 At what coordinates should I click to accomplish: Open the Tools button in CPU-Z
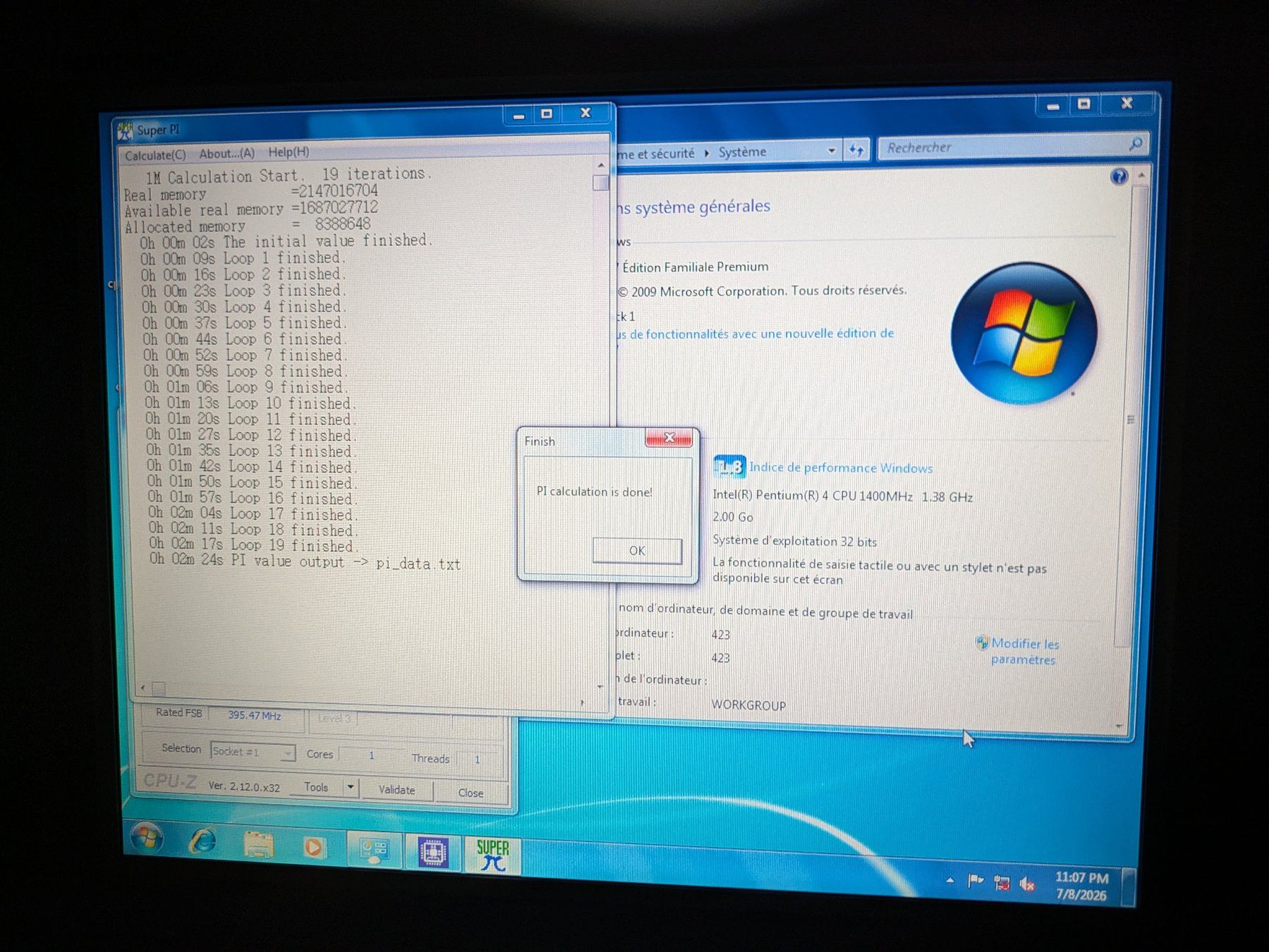316,787
